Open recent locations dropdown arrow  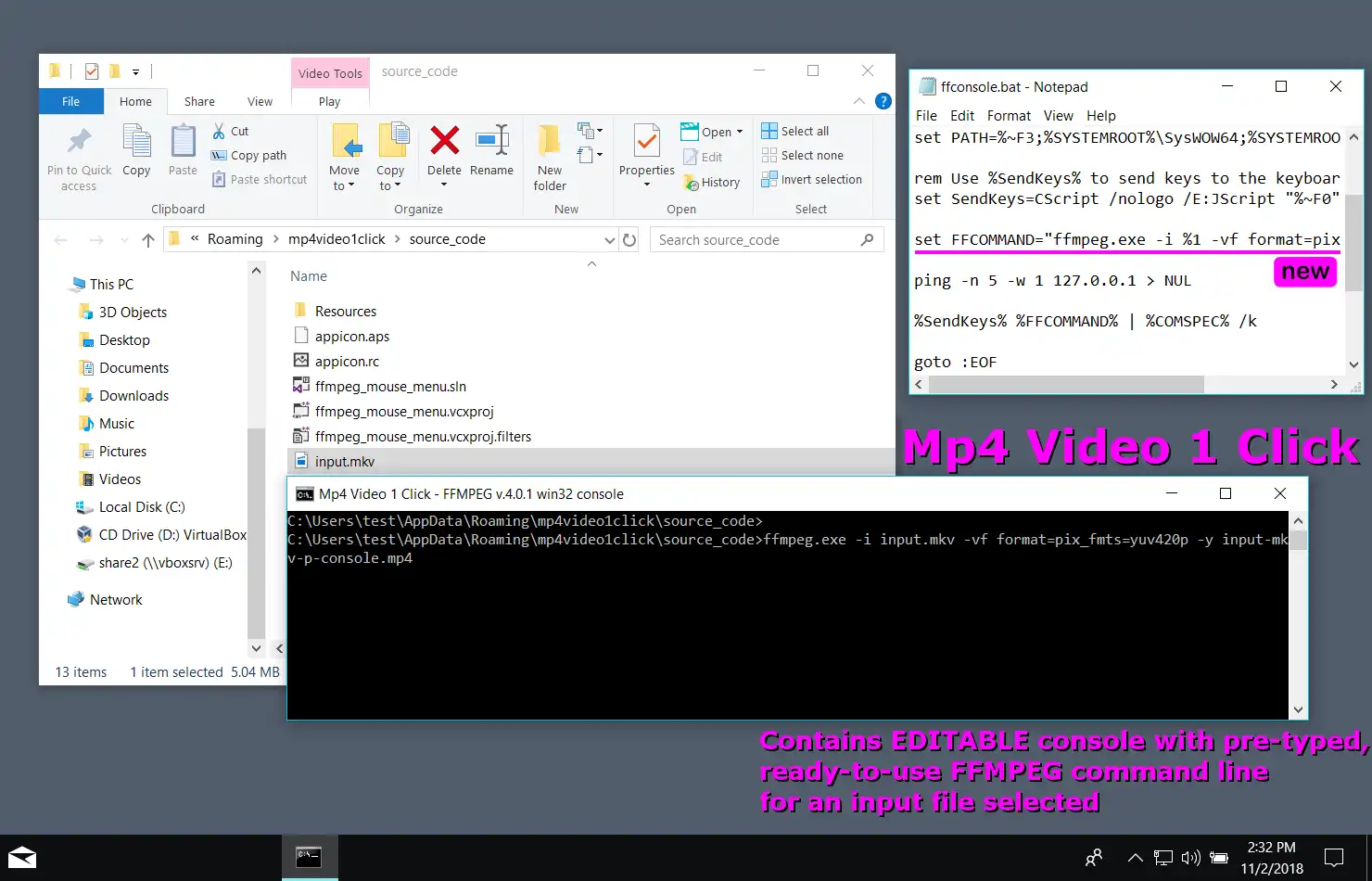(x=125, y=240)
